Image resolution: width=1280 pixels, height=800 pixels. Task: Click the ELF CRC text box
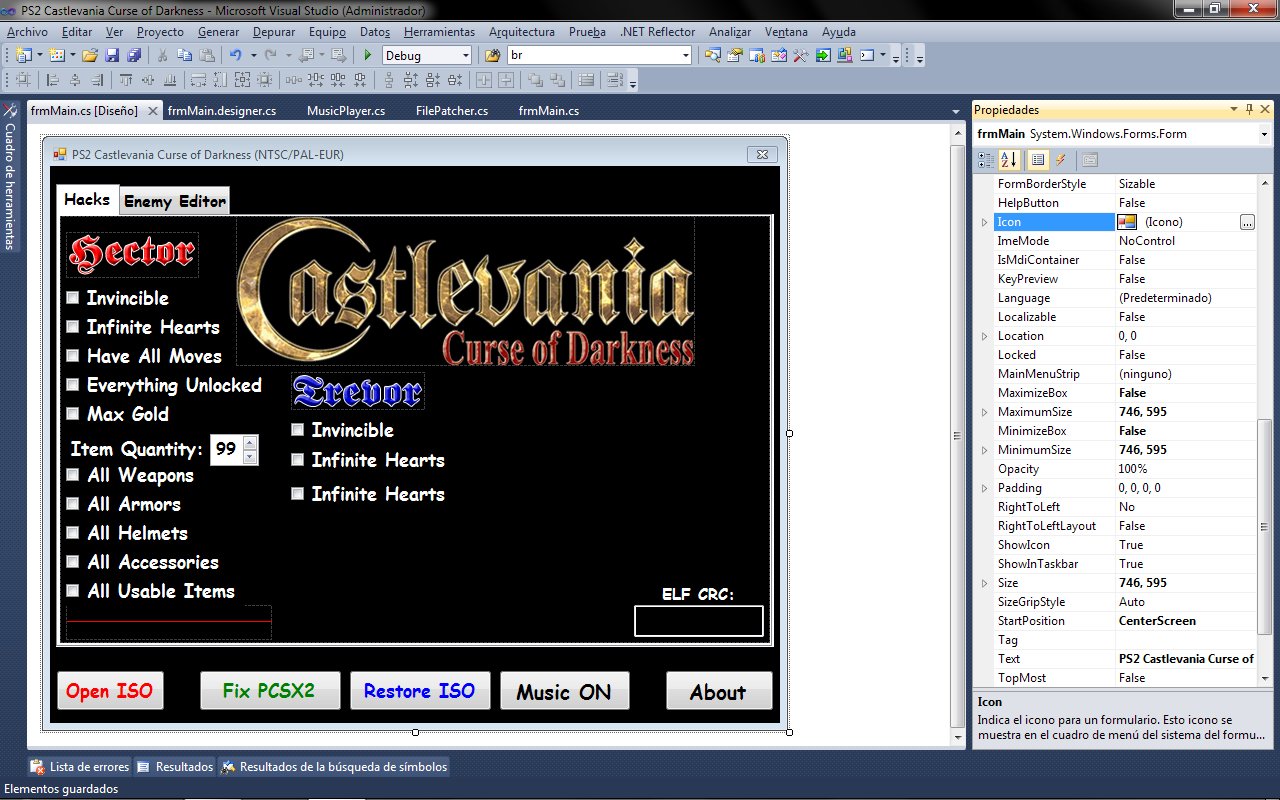(x=699, y=621)
